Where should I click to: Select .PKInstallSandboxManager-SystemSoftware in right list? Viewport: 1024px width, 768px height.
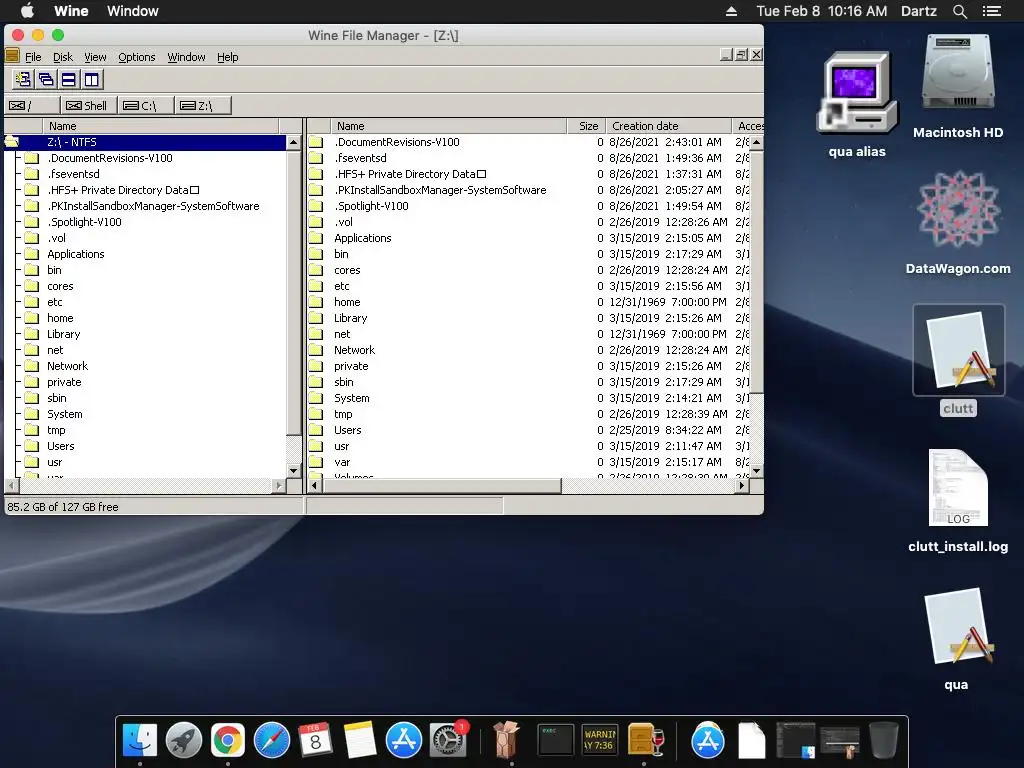click(x=528, y=190)
